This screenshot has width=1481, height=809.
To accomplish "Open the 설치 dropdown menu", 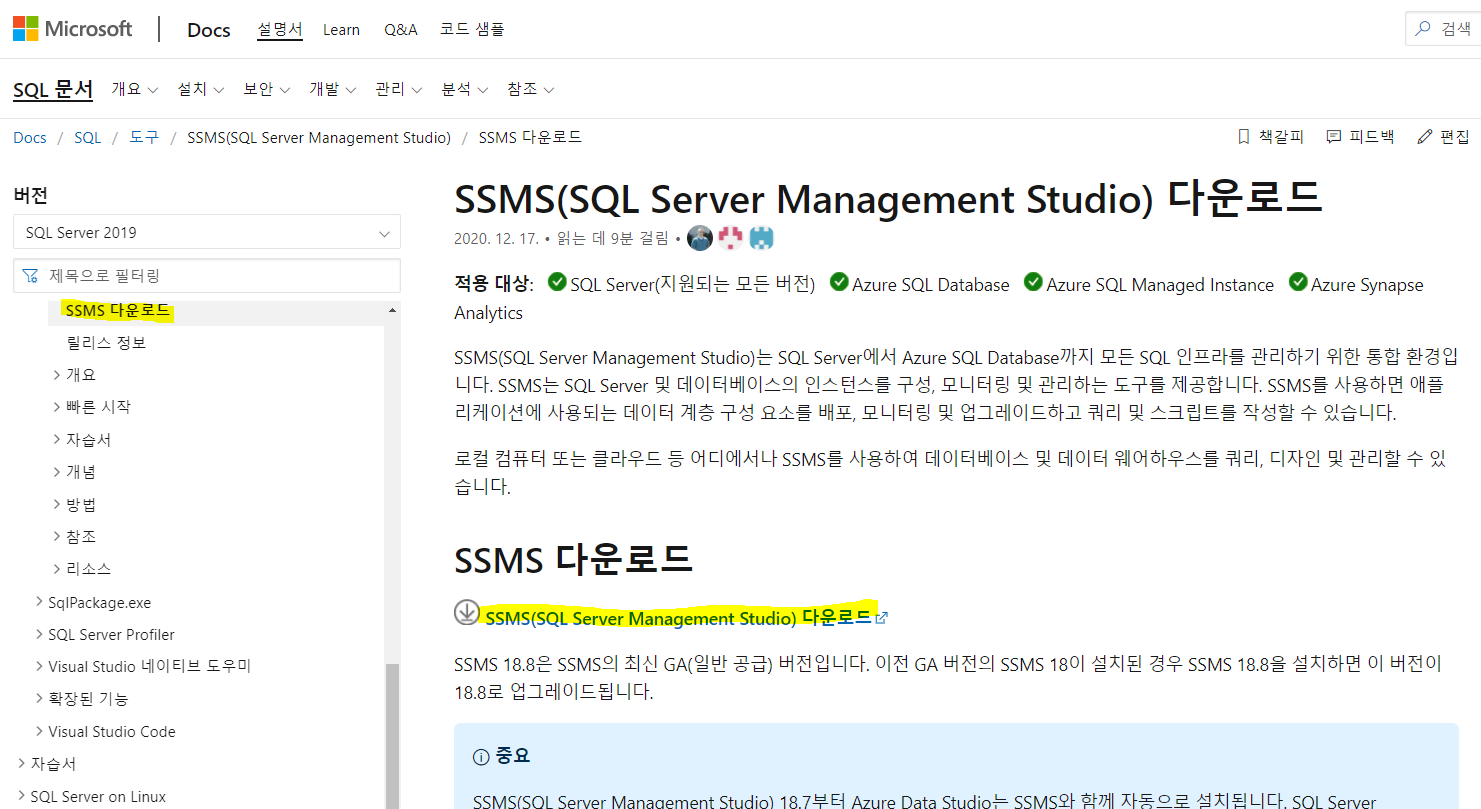I will [x=201, y=89].
